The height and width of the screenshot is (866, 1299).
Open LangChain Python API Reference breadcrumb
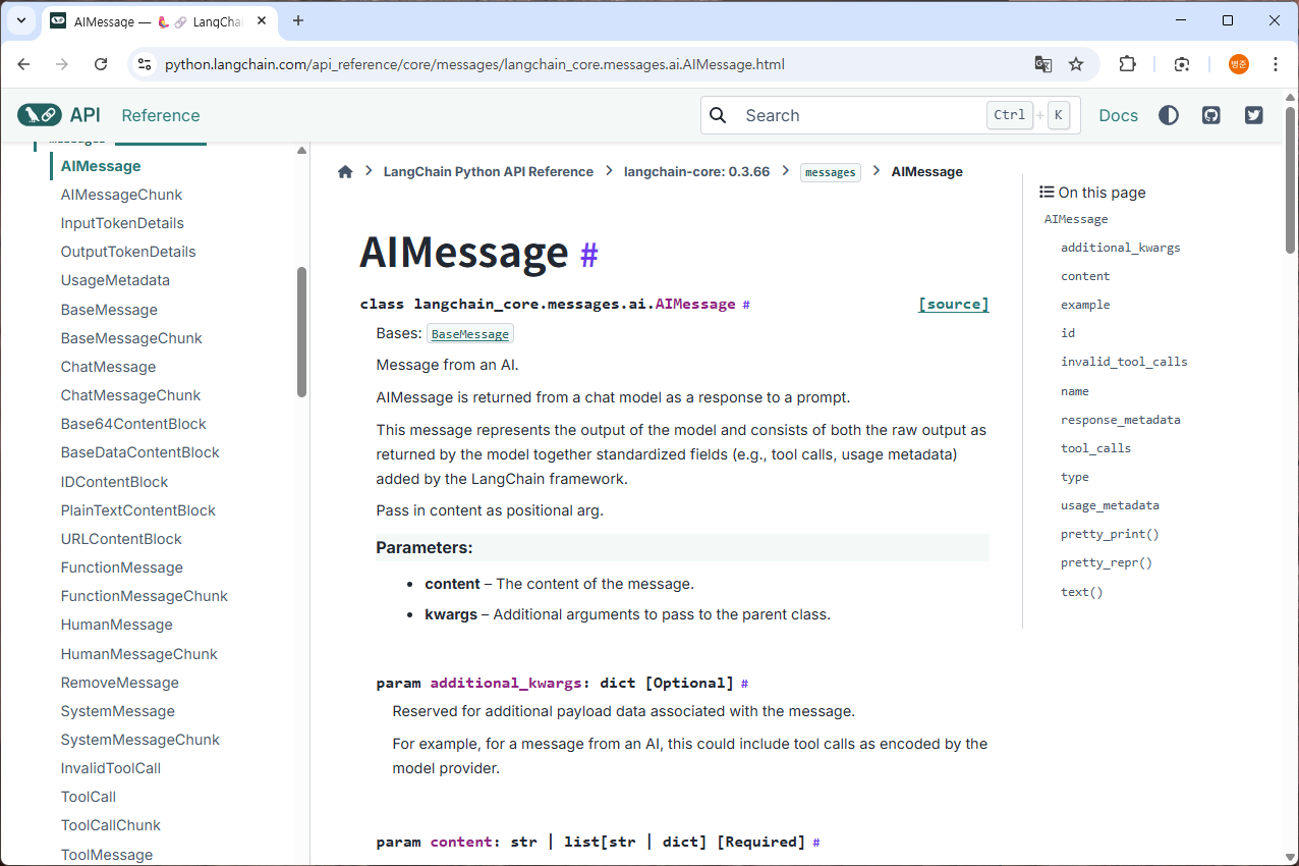[488, 172]
